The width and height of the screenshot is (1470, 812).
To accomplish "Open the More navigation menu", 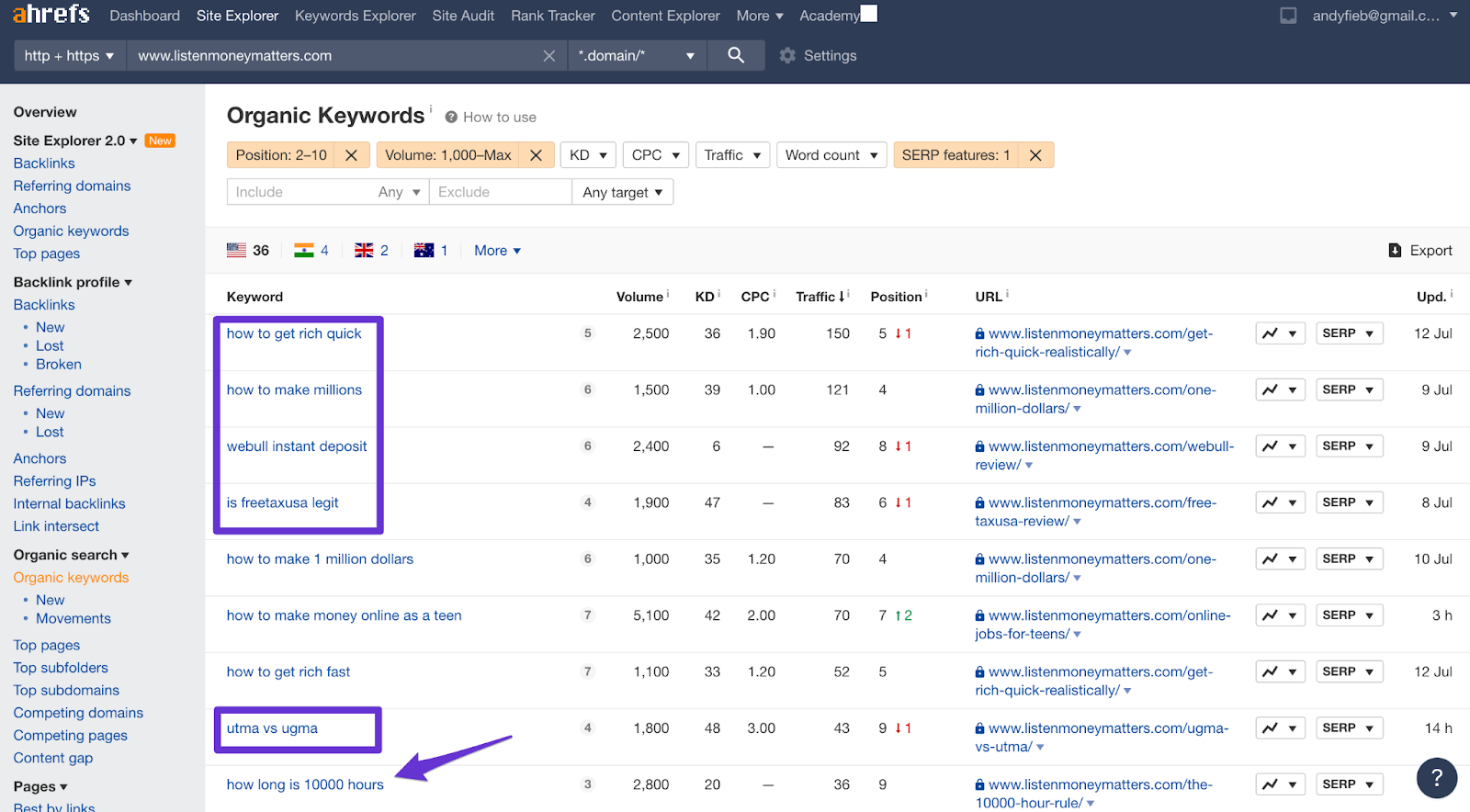I will pos(760,16).
